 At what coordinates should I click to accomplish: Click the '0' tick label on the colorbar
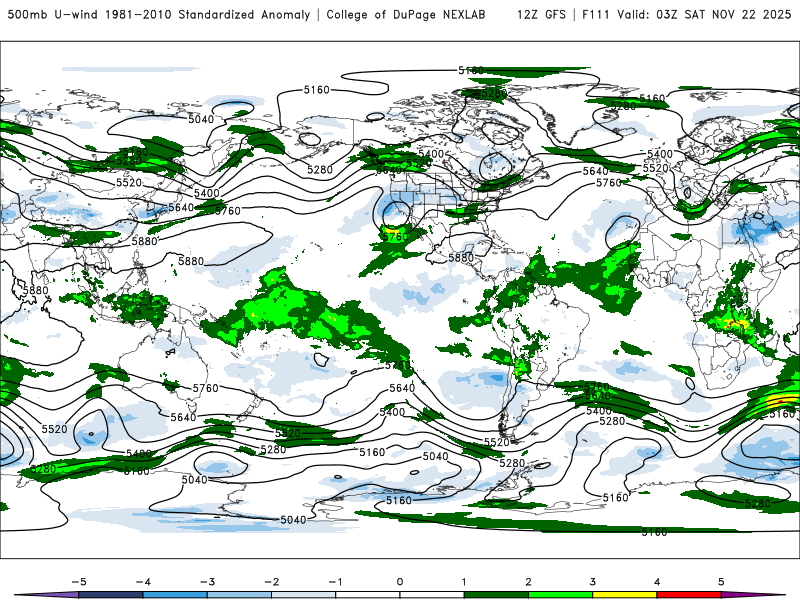tap(400, 582)
